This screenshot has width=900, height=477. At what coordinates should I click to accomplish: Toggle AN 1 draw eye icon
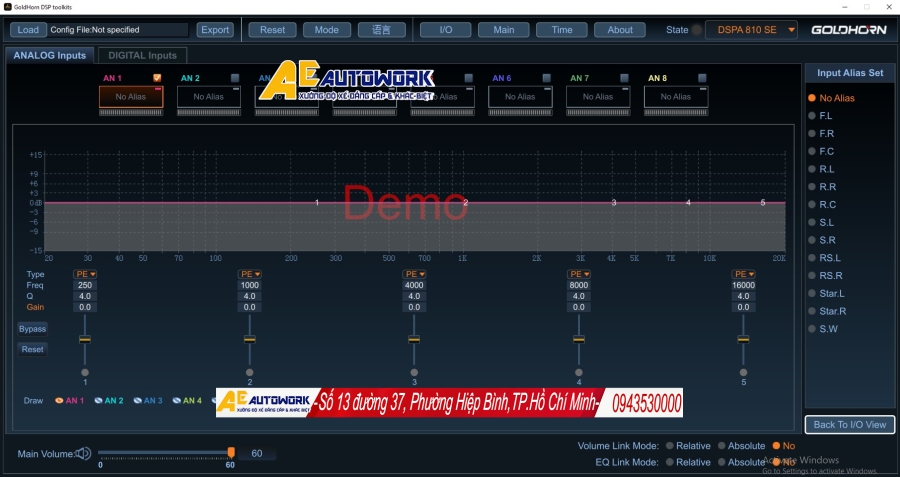pyautogui.click(x=59, y=401)
